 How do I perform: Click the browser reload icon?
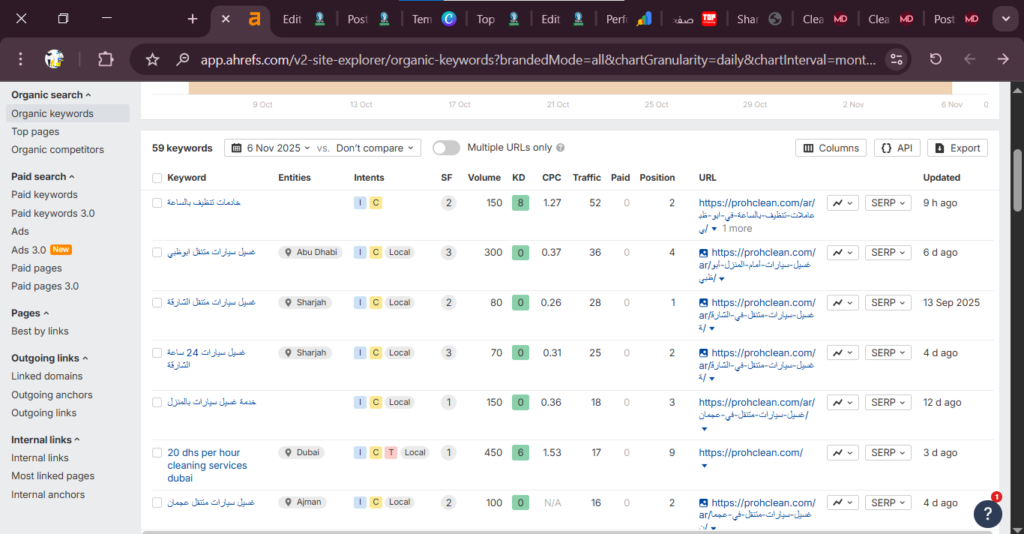pos(935,59)
